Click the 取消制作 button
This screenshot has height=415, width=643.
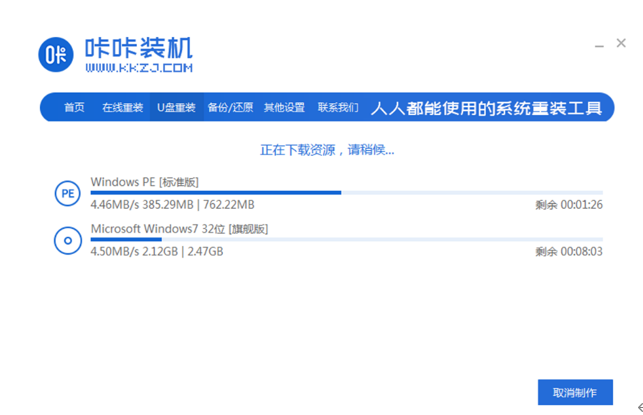coord(575,392)
